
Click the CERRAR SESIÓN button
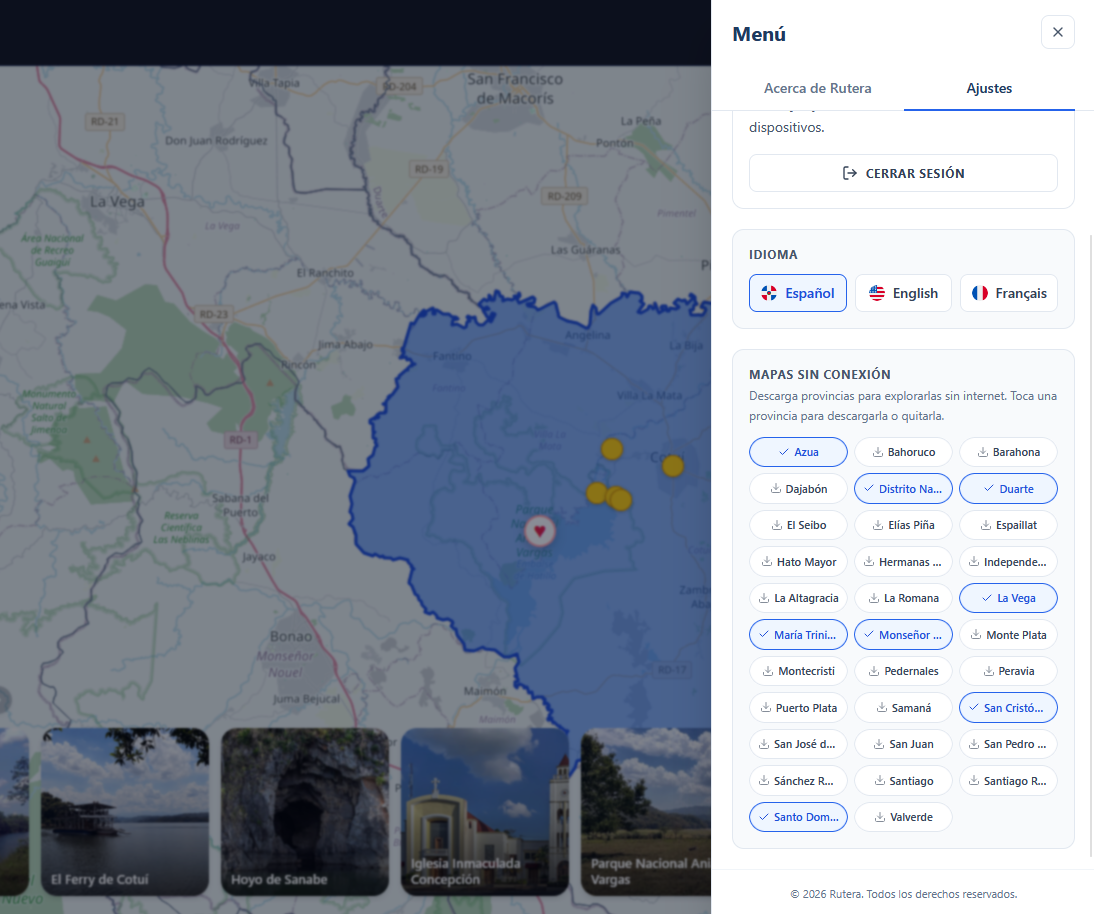pyautogui.click(x=903, y=173)
